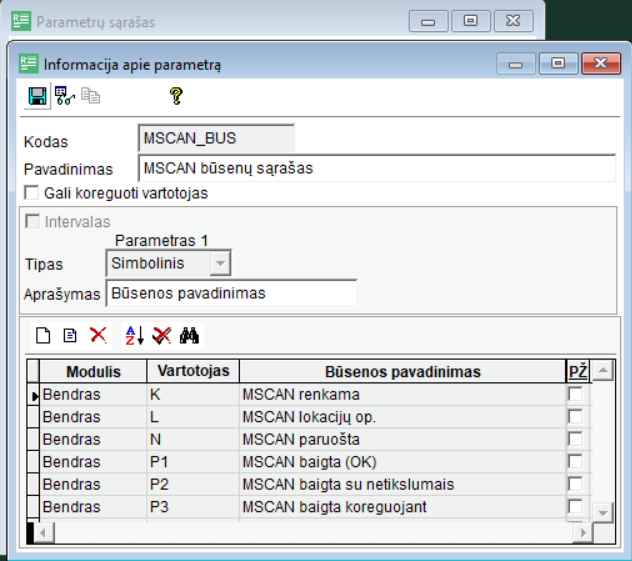The image size is (632, 561).
Task: Tick the PŽ checkbox for MSCAN renkama
Action: (x=575, y=395)
